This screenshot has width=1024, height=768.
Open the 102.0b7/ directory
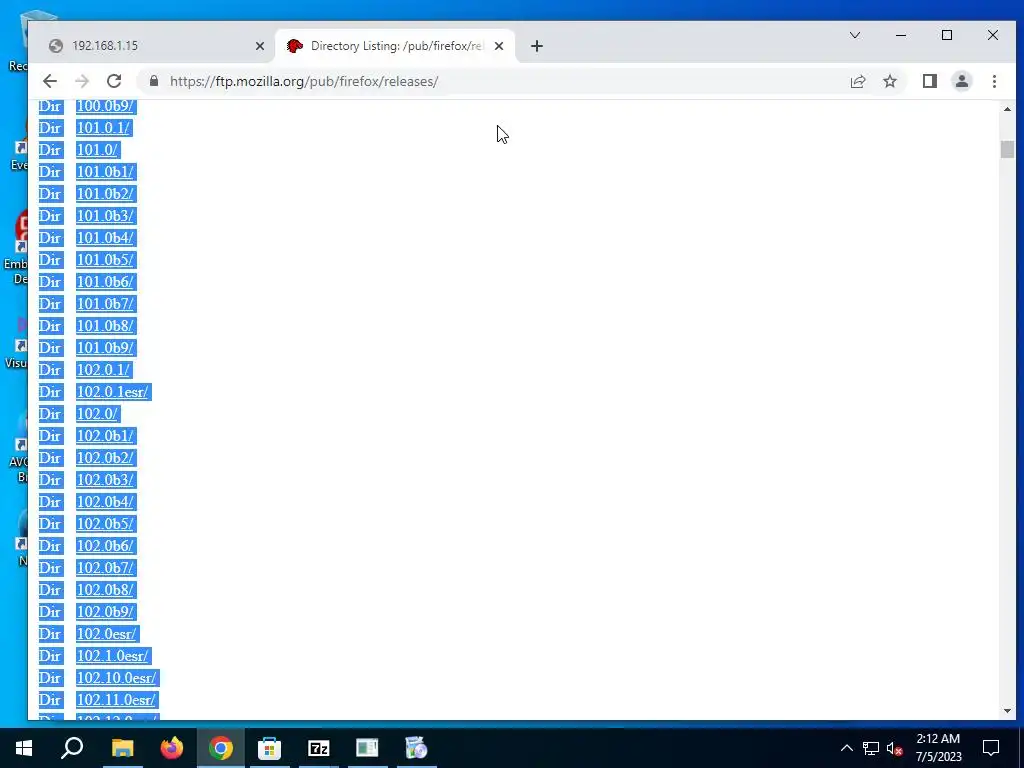[x=105, y=568]
